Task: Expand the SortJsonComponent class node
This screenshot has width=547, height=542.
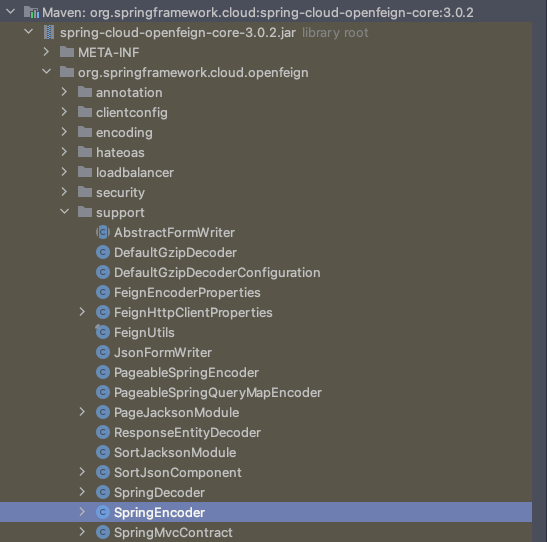Action: click(x=82, y=472)
